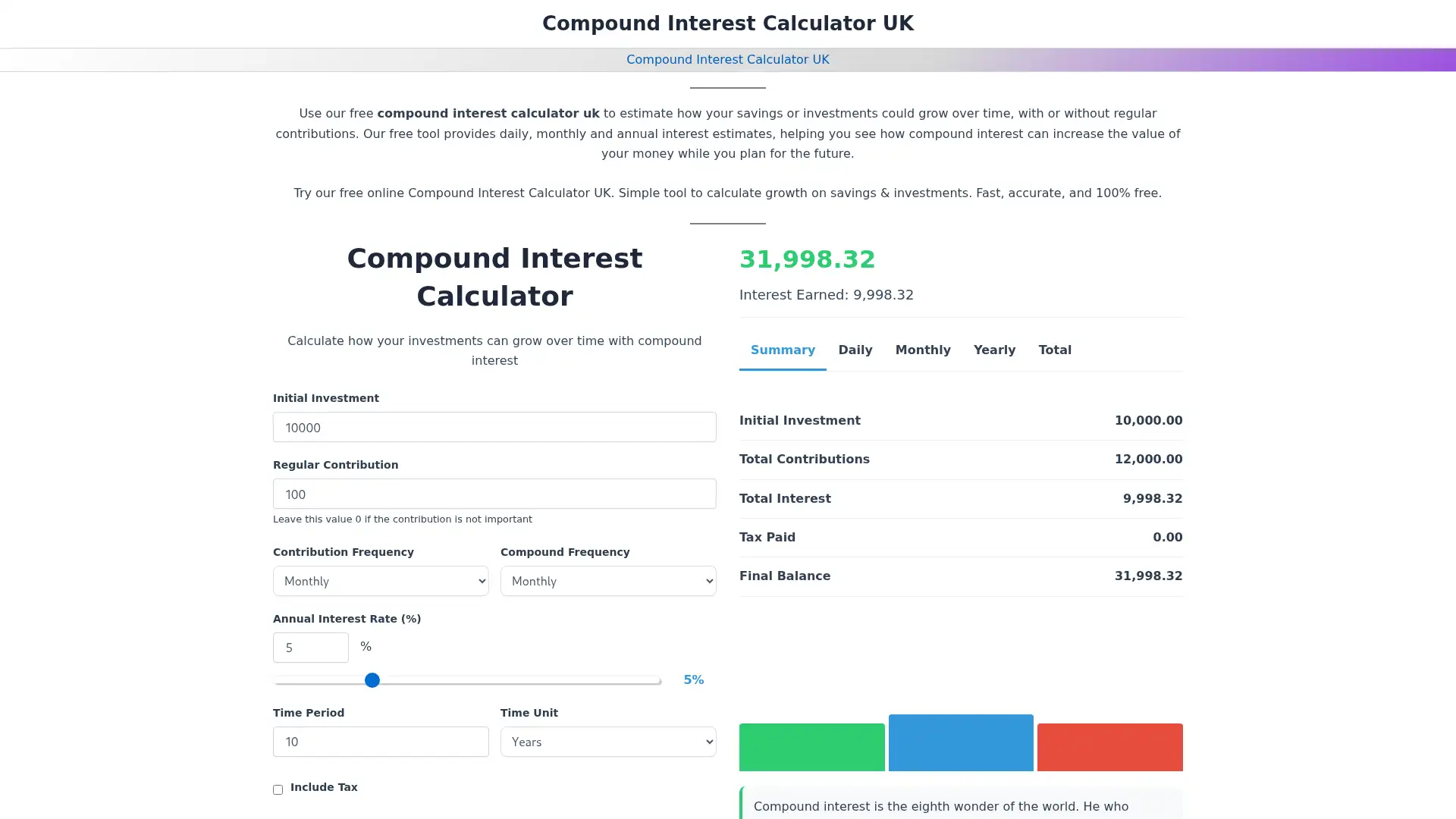Open the Contribution Frequency dropdown
This screenshot has width=1456, height=819.
(x=380, y=581)
